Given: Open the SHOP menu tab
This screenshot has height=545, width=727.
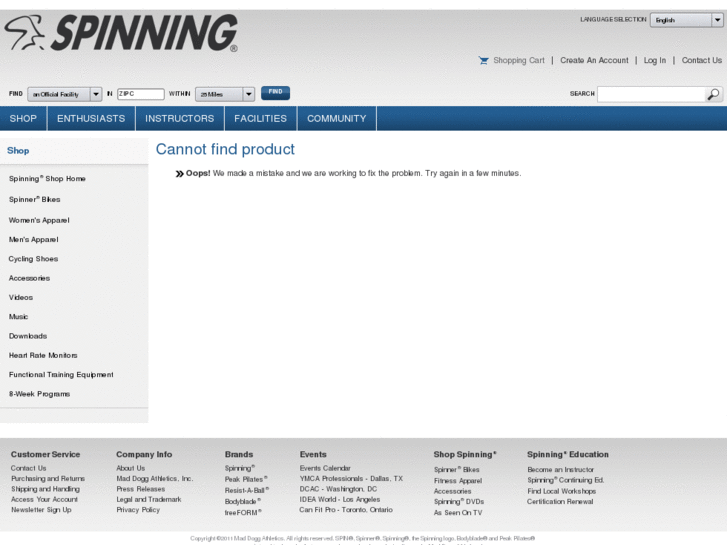Looking at the screenshot, I should (x=23, y=118).
